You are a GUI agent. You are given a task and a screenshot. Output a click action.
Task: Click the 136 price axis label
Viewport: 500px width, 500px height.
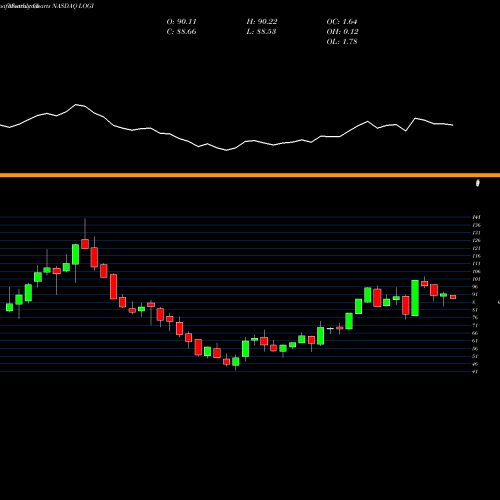point(476,225)
